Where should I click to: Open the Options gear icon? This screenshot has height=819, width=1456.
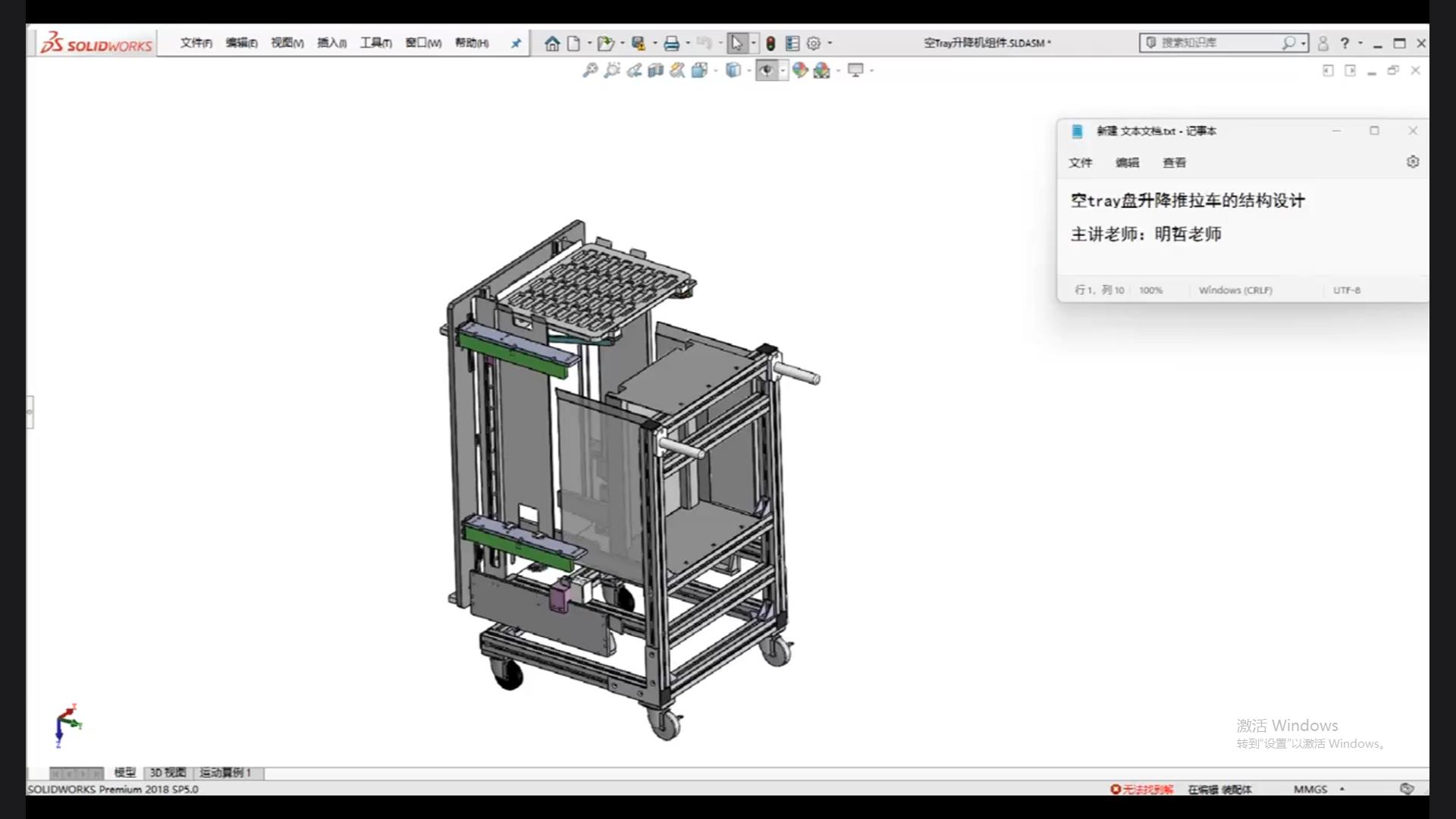pos(814,43)
